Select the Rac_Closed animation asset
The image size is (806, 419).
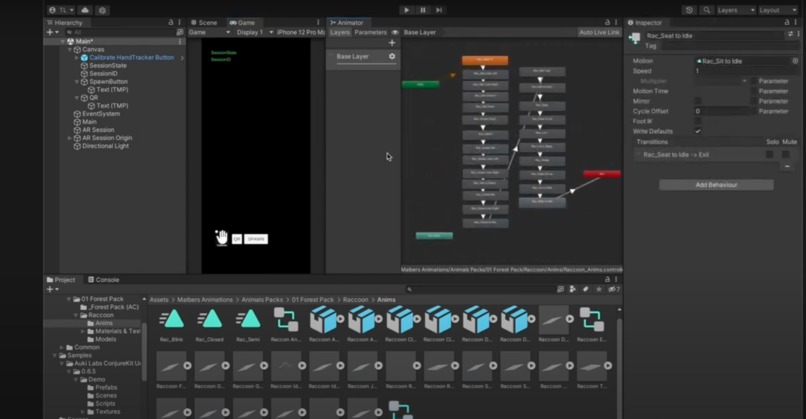210,324
